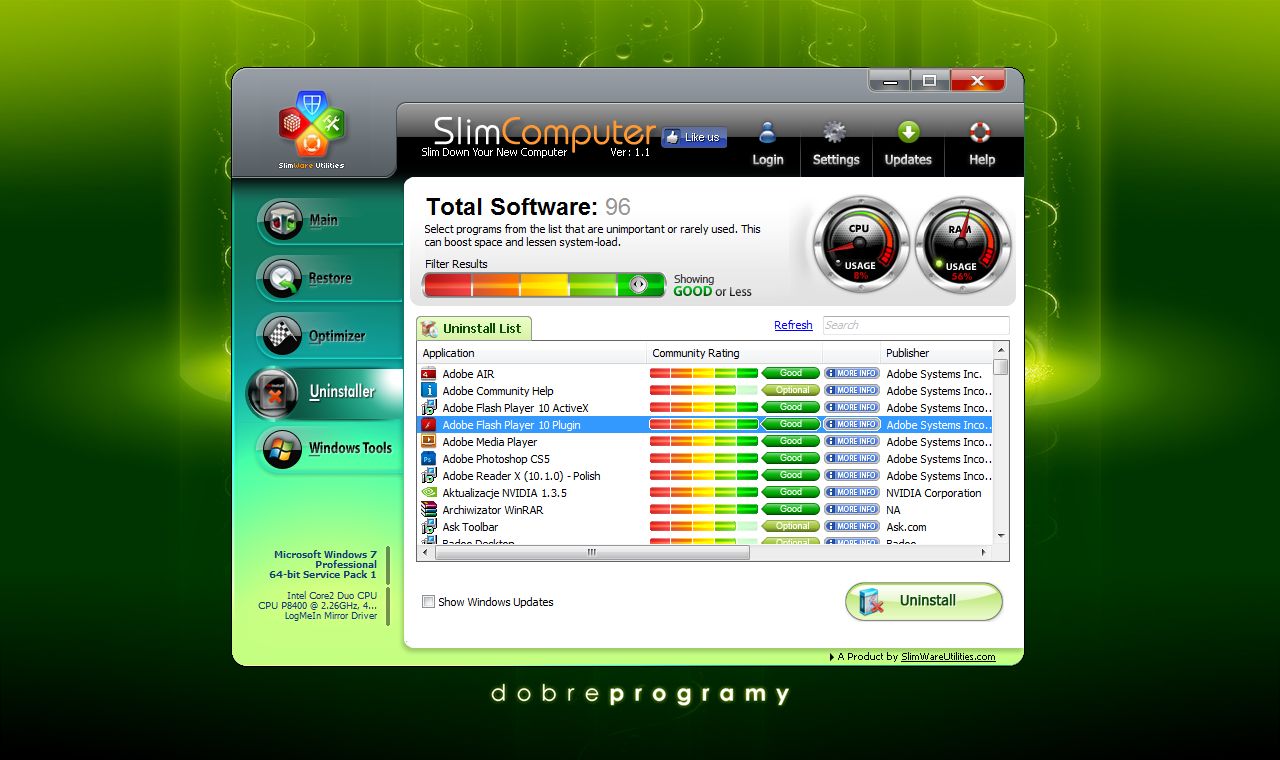
Task: Open More Info for Adobe Photoshop CS5
Action: click(x=852, y=458)
